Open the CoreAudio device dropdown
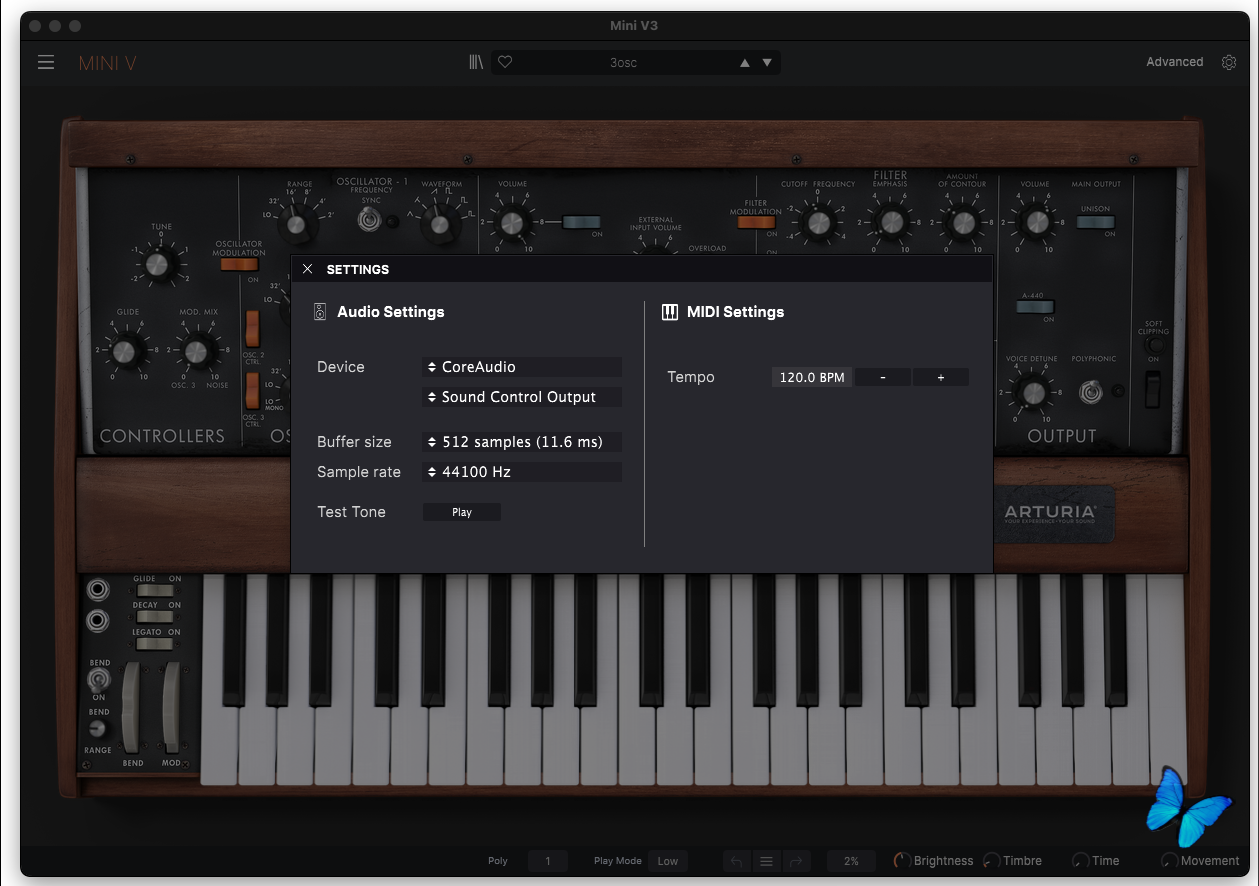Image resolution: width=1259 pixels, height=886 pixels. point(522,367)
